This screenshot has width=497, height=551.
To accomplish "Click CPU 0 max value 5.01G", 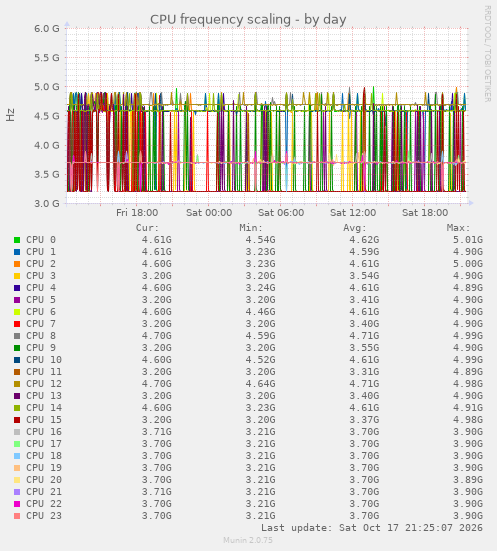I will pyautogui.click(x=468, y=240).
